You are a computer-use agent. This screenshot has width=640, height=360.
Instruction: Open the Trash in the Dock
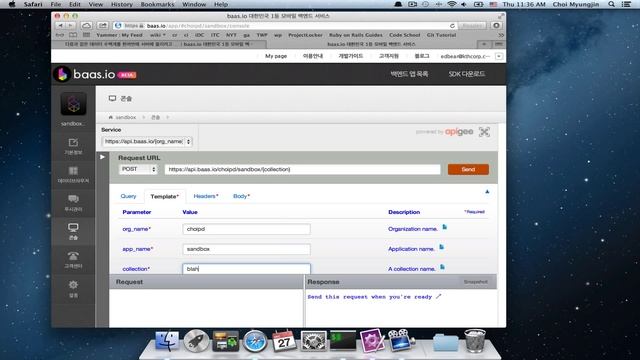click(475, 340)
